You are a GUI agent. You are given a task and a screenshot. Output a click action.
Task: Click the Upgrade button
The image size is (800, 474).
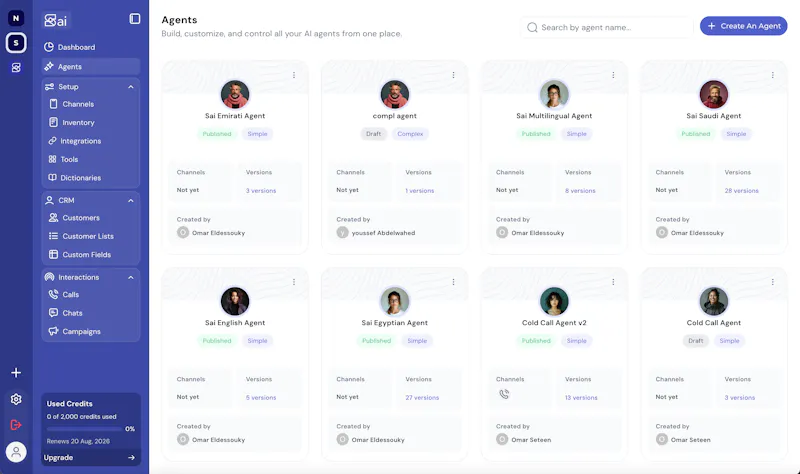[x=90, y=458]
